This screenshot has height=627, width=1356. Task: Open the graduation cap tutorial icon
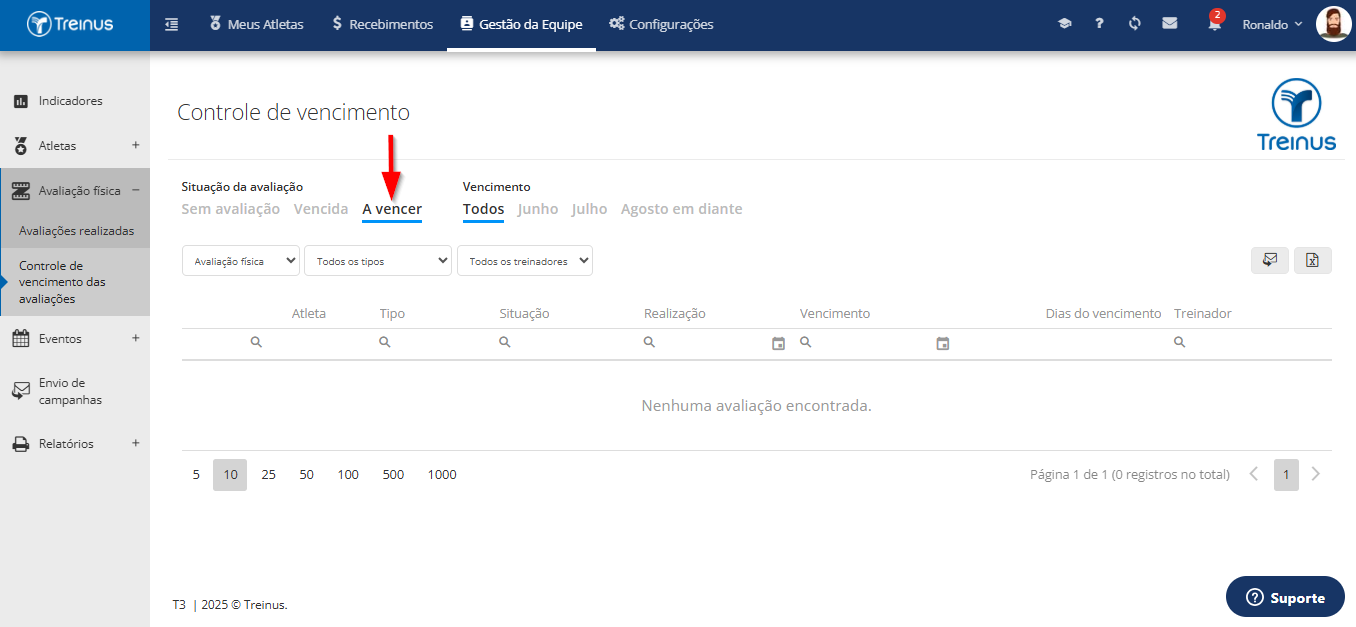1064,24
